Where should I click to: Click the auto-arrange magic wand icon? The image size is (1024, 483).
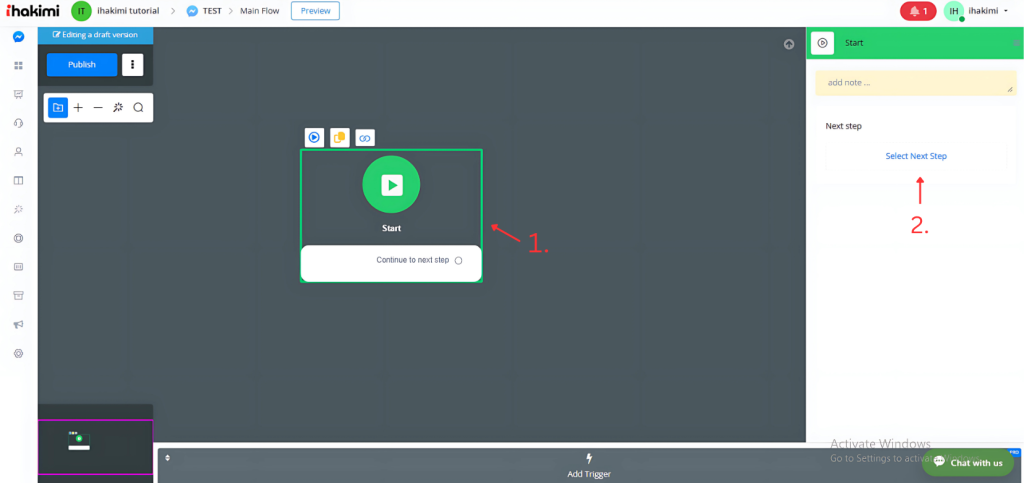(x=118, y=108)
